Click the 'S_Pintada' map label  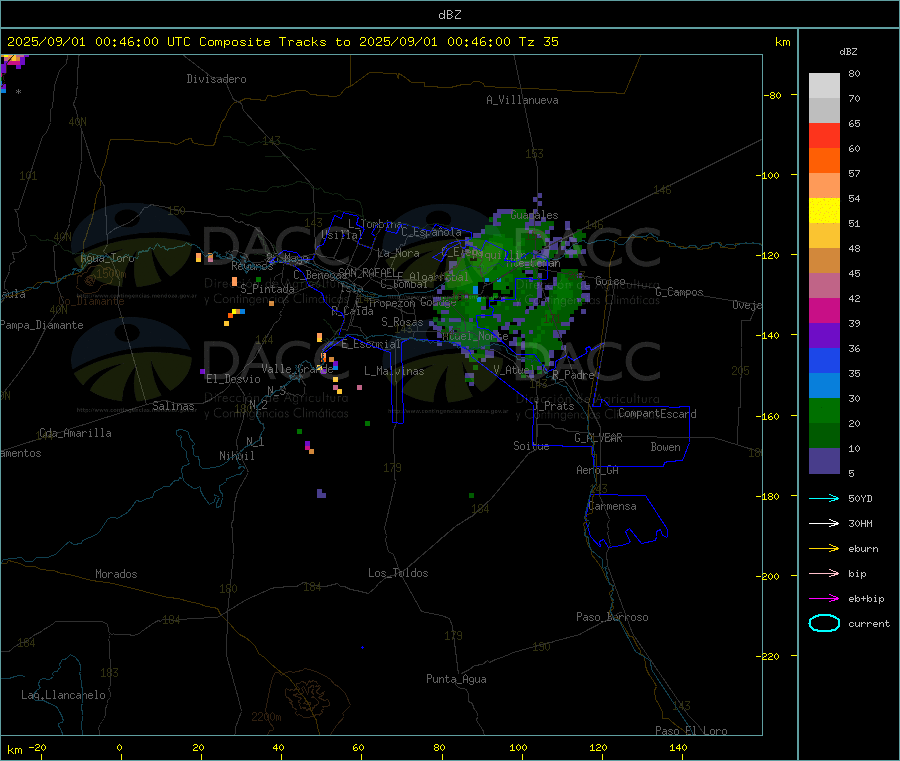[267, 289]
